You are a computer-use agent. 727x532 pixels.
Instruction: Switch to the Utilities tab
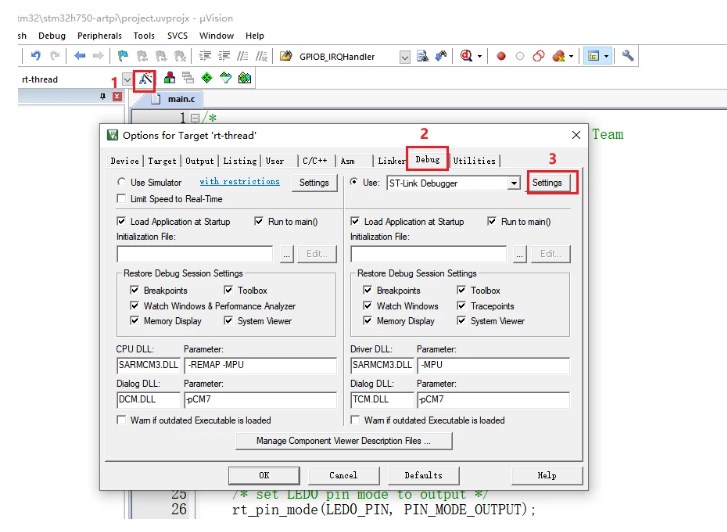[474, 161]
